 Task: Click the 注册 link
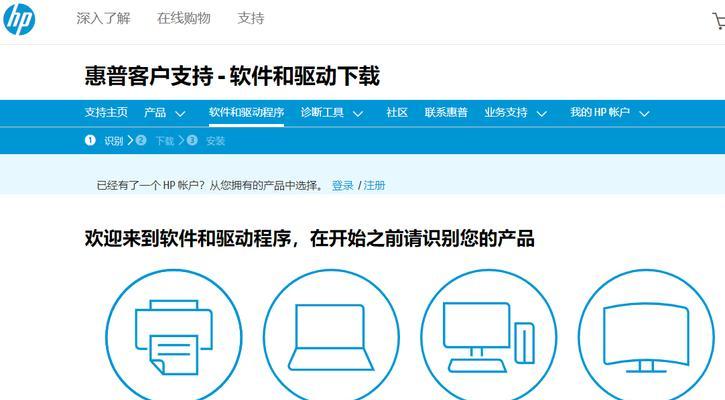coord(375,185)
